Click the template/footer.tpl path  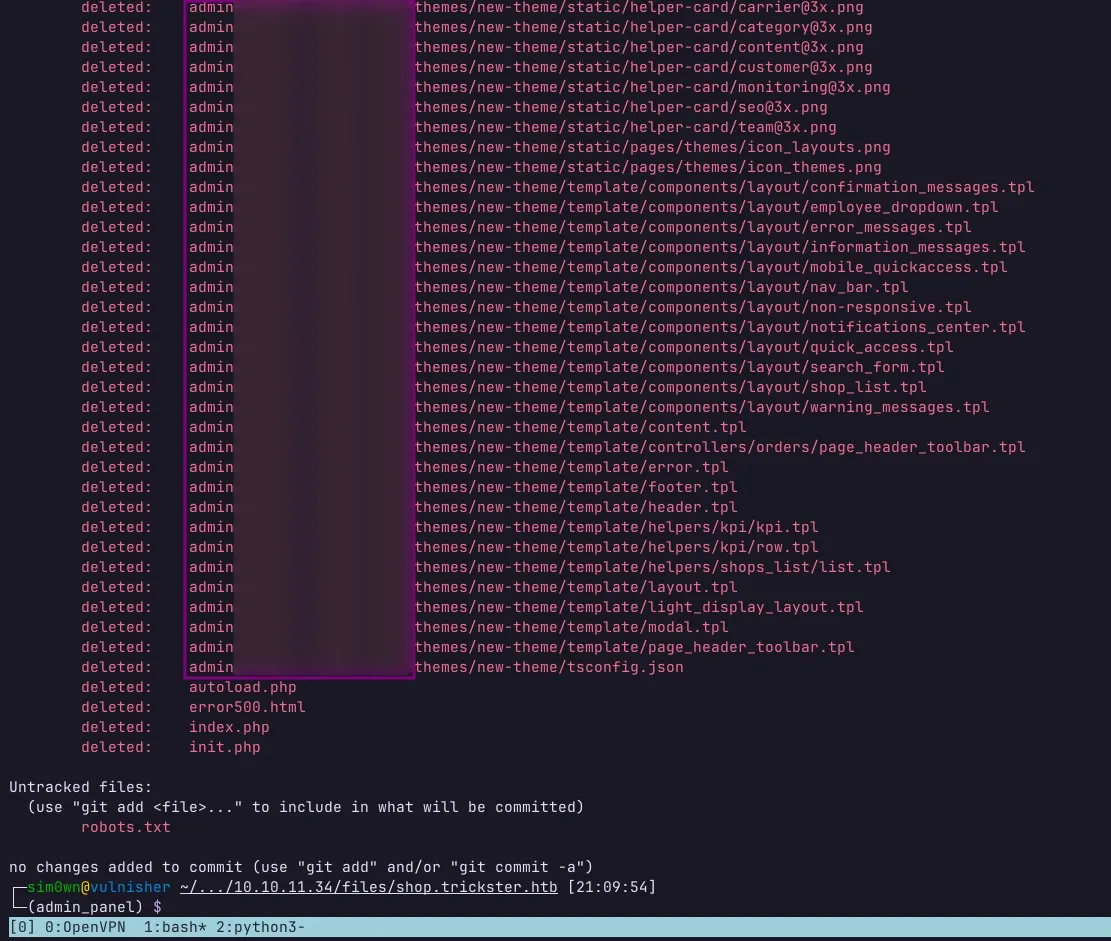576,487
